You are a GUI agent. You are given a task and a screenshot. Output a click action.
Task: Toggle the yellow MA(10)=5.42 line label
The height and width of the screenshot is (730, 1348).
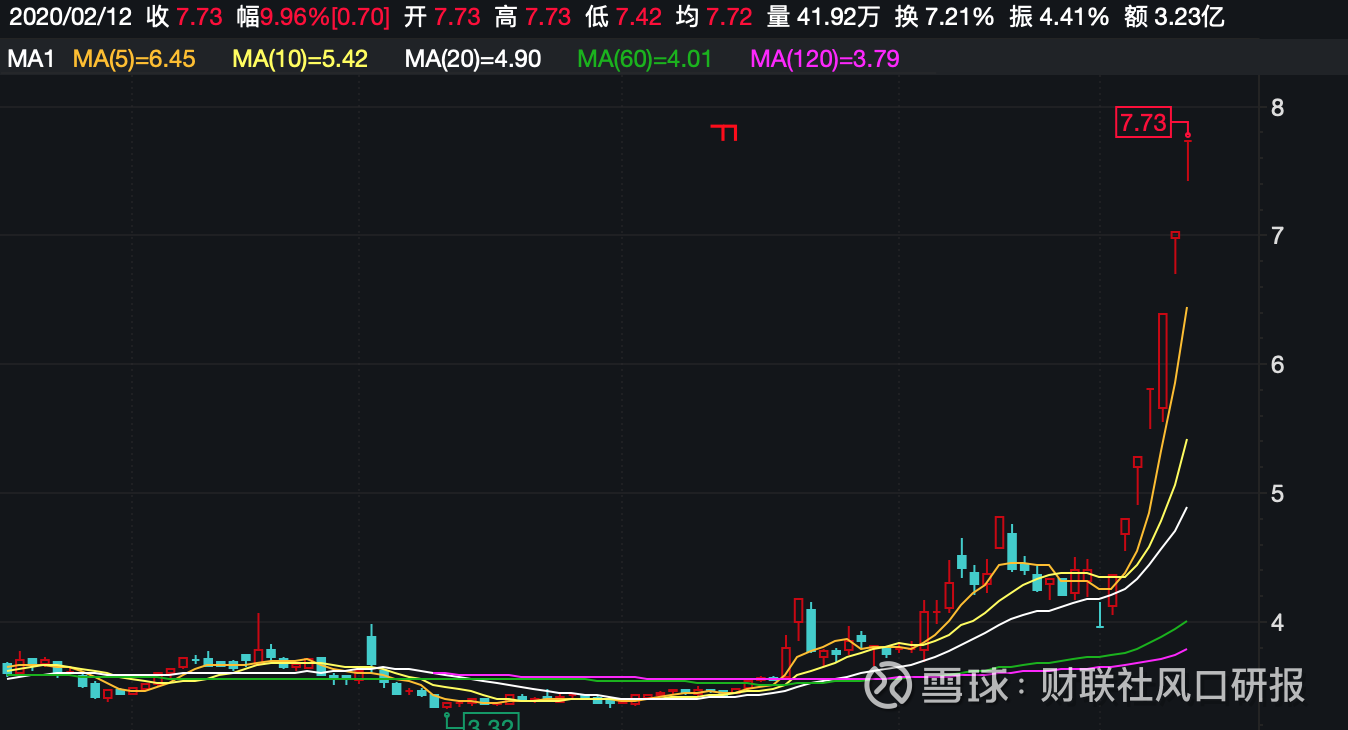coord(300,59)
